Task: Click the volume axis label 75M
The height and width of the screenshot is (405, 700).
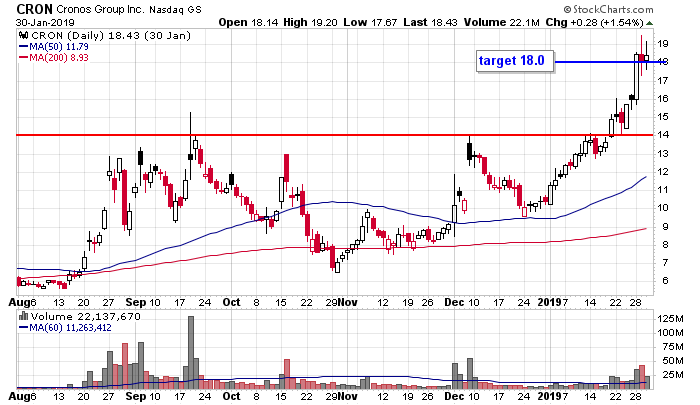Action: coord(673,347)
